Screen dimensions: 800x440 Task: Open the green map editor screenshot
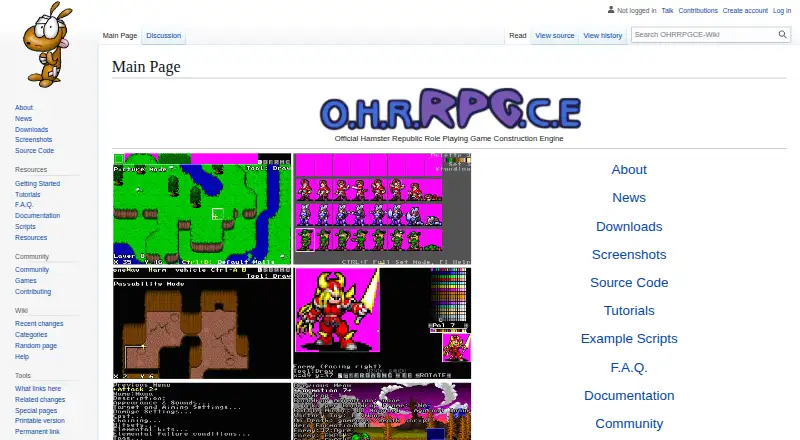click(x=202, y=209)
